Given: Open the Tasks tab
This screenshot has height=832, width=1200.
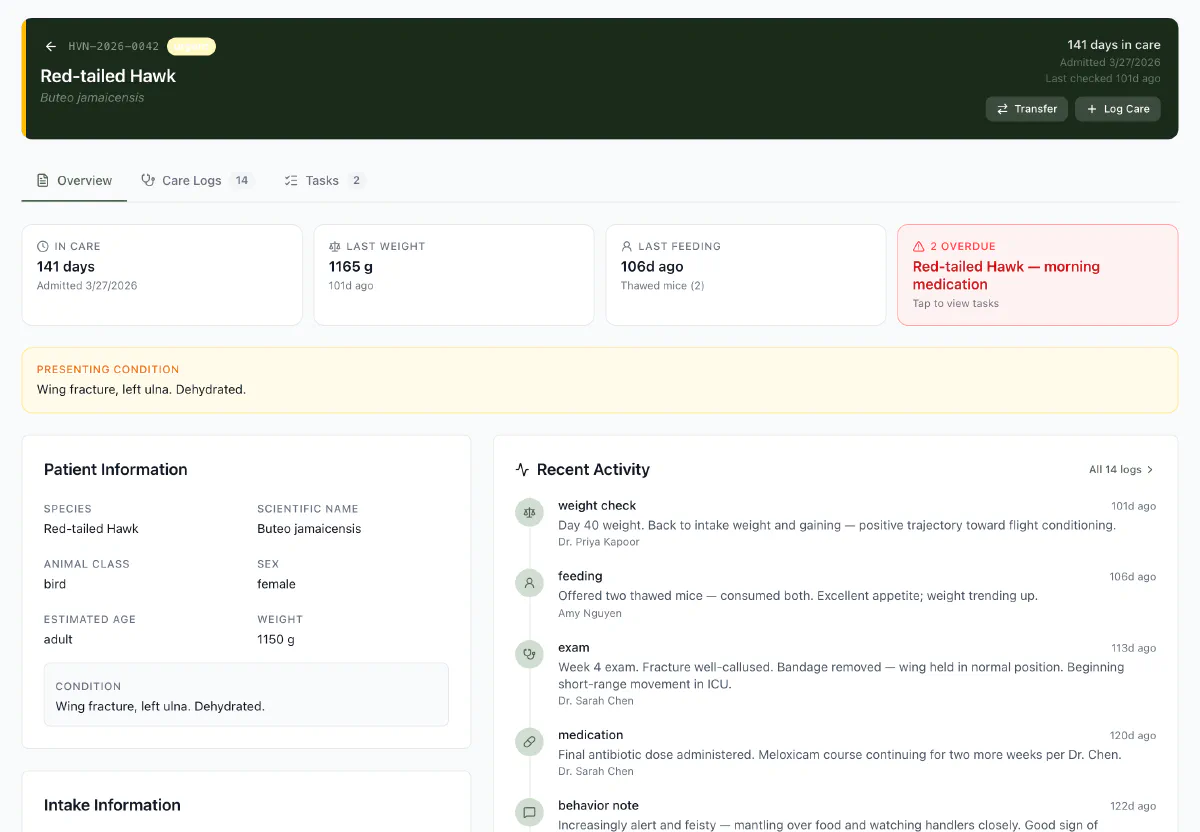Looking at the screenshot, I should click(x=324, y=181).
